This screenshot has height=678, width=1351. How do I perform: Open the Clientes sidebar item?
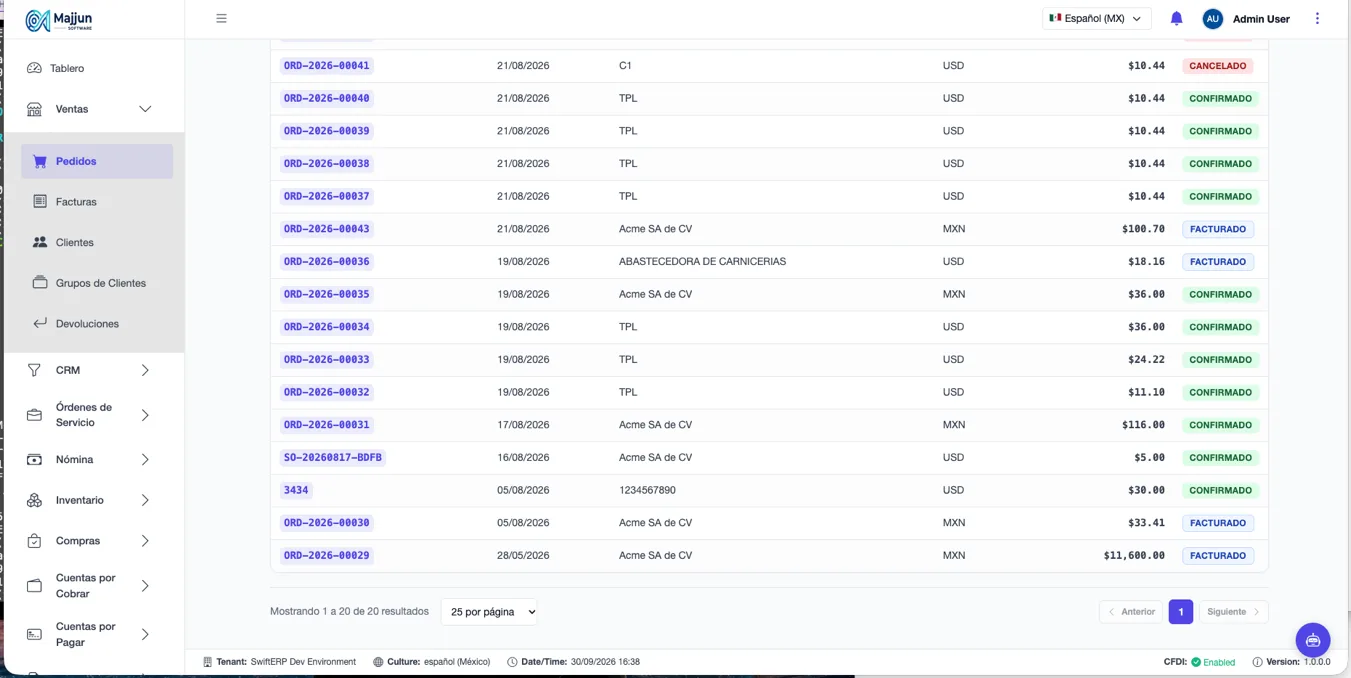pos(97,242)
